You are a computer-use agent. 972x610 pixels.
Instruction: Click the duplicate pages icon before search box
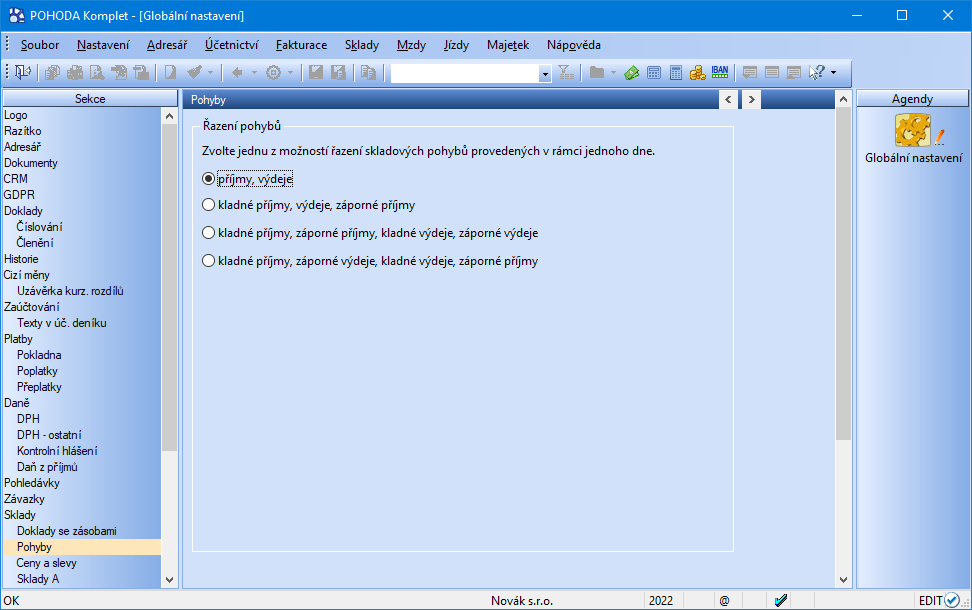(x=368, y=73)
